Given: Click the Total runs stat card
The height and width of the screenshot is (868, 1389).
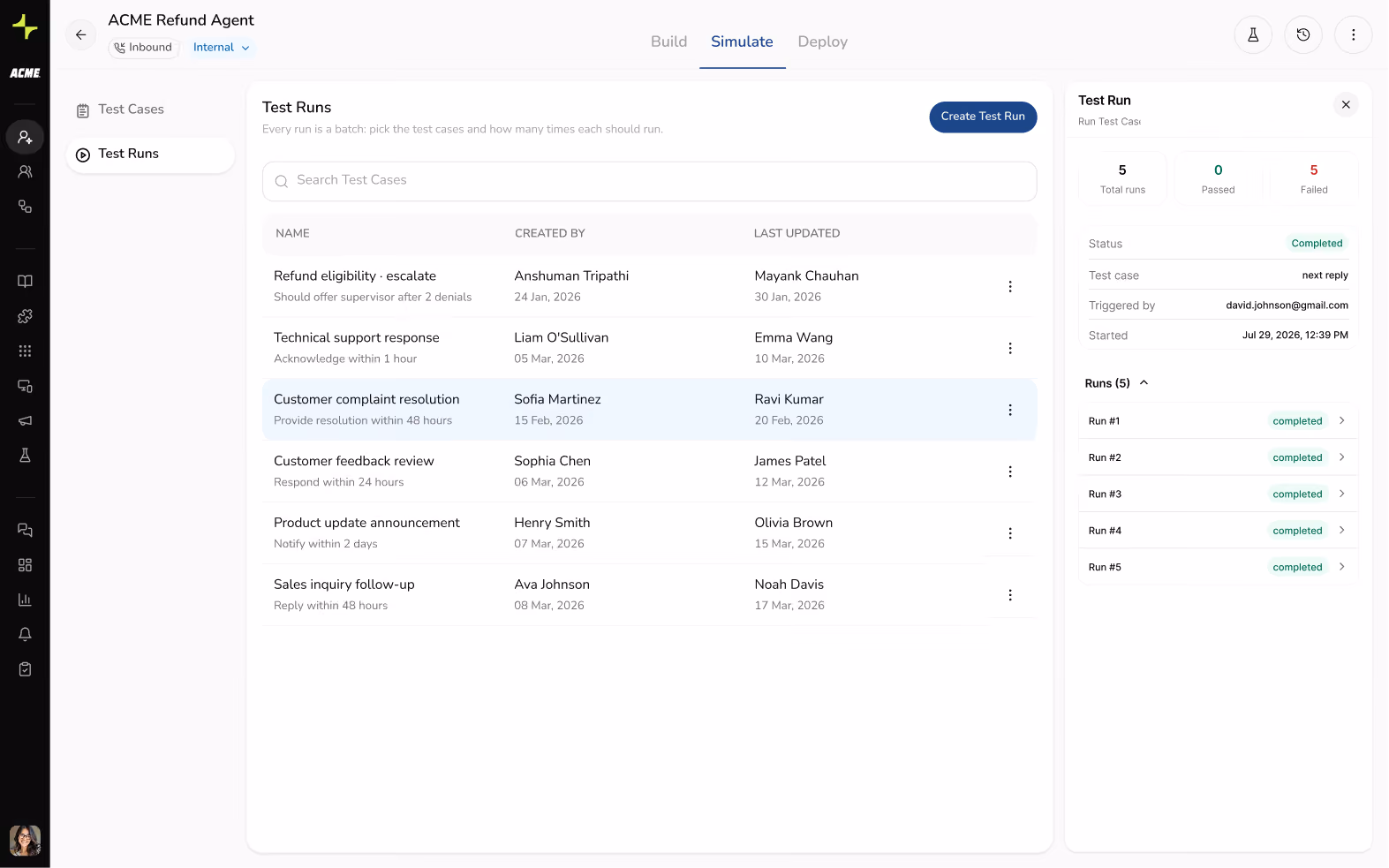Looking at the screenshot, I should pos(1122,178).
